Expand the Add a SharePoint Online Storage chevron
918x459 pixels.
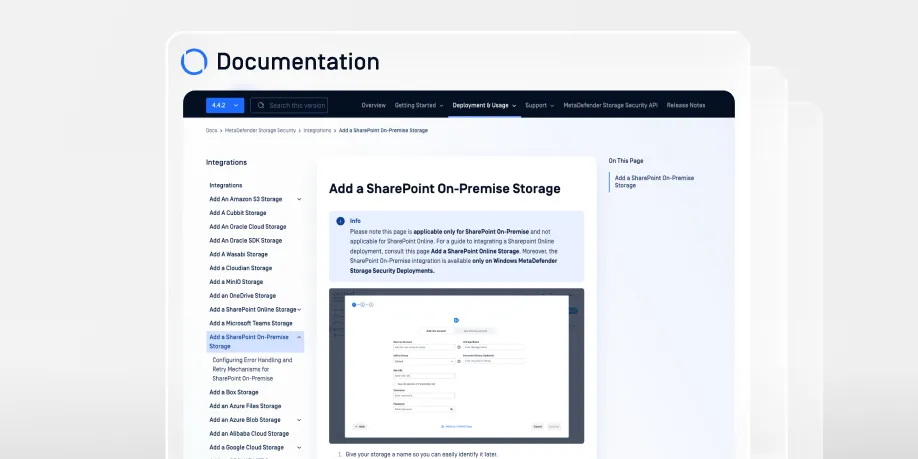pyautogui.click(x=299, y=310)
